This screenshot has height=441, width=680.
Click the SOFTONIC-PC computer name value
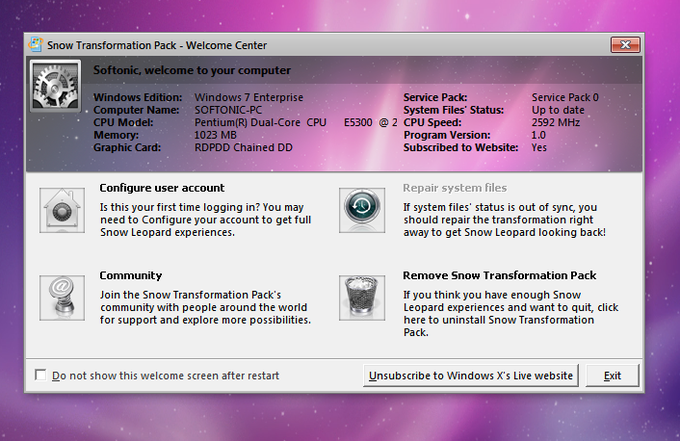tap(228, 110)
